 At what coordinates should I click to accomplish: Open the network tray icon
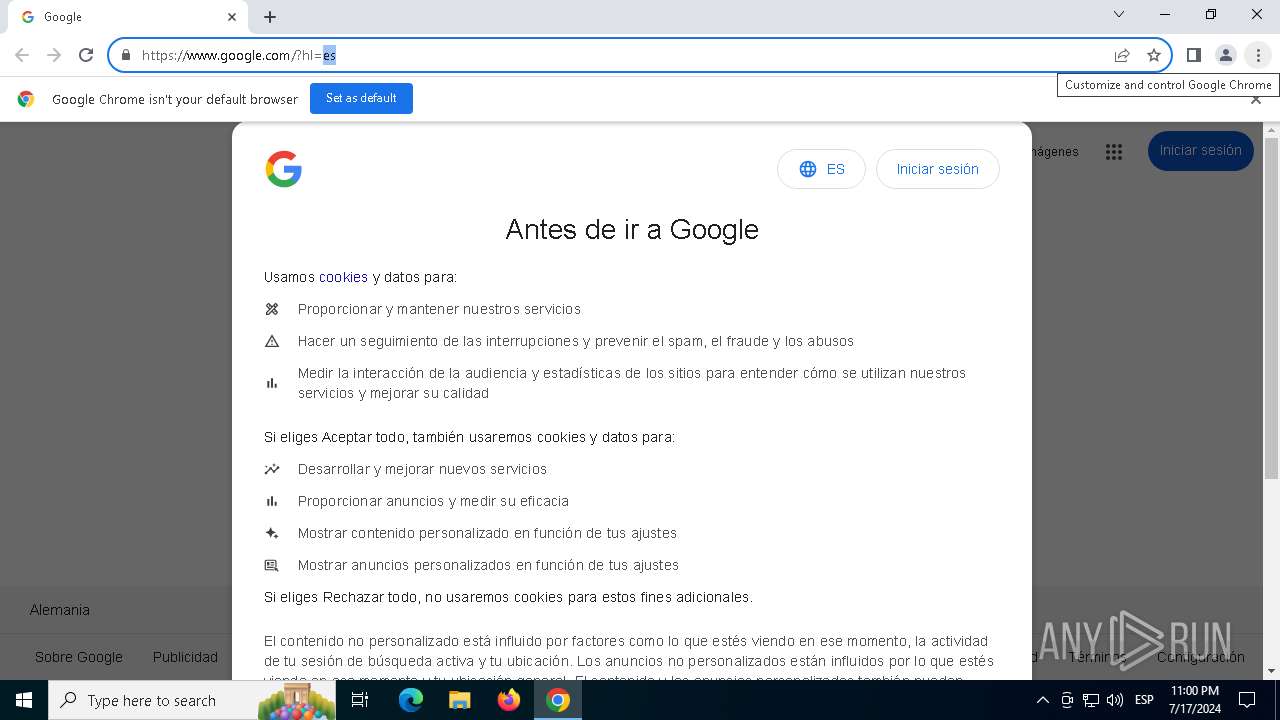1091,700
